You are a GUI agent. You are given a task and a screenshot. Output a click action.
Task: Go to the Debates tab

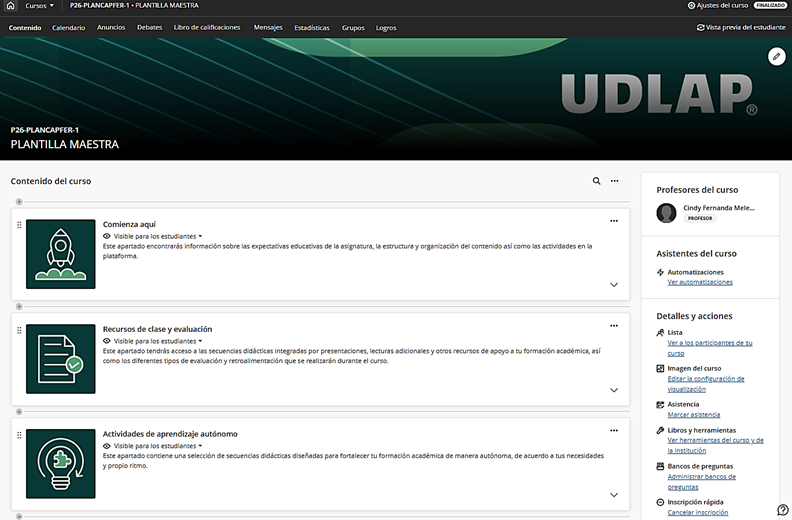click(x=149, y=28)
